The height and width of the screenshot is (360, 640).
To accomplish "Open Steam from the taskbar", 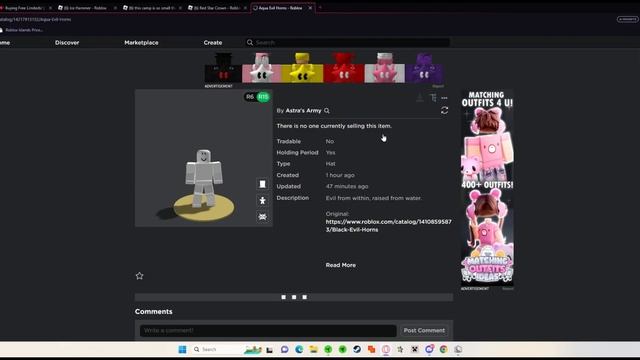I will (357, 349).
